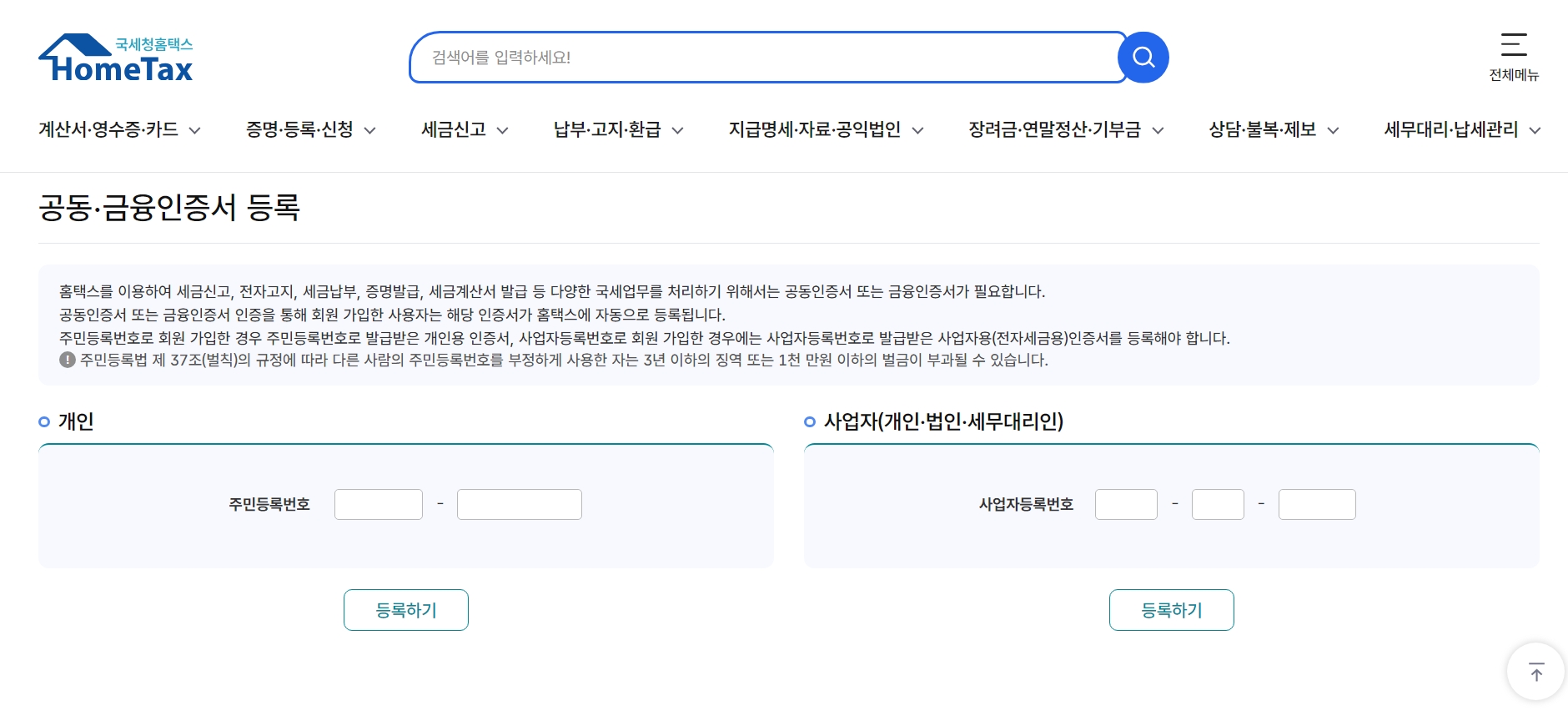Click the blue search magnifier button

pyautogui.click(x=1143, y=58)
